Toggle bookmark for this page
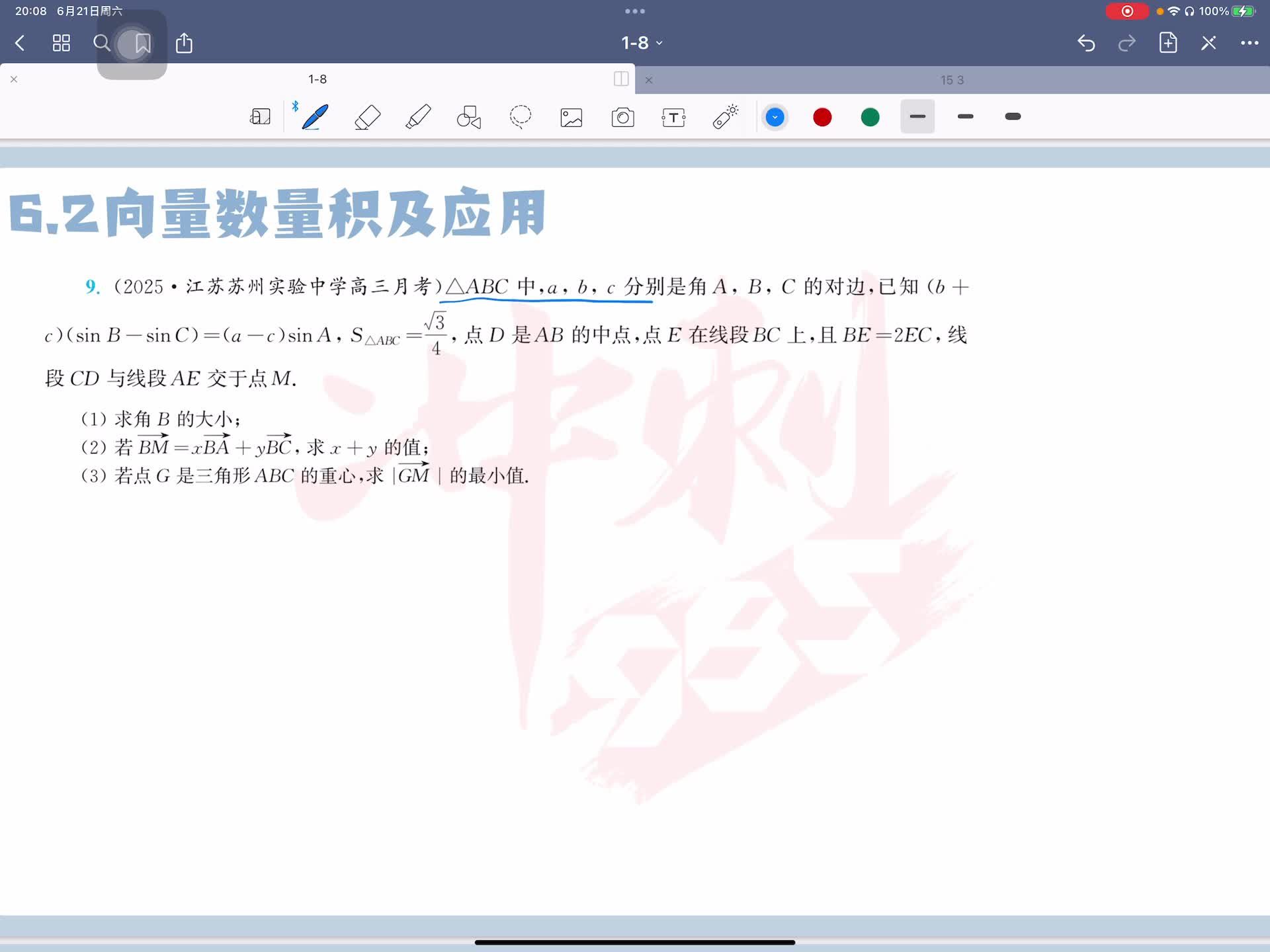 [x=143, y=44]
